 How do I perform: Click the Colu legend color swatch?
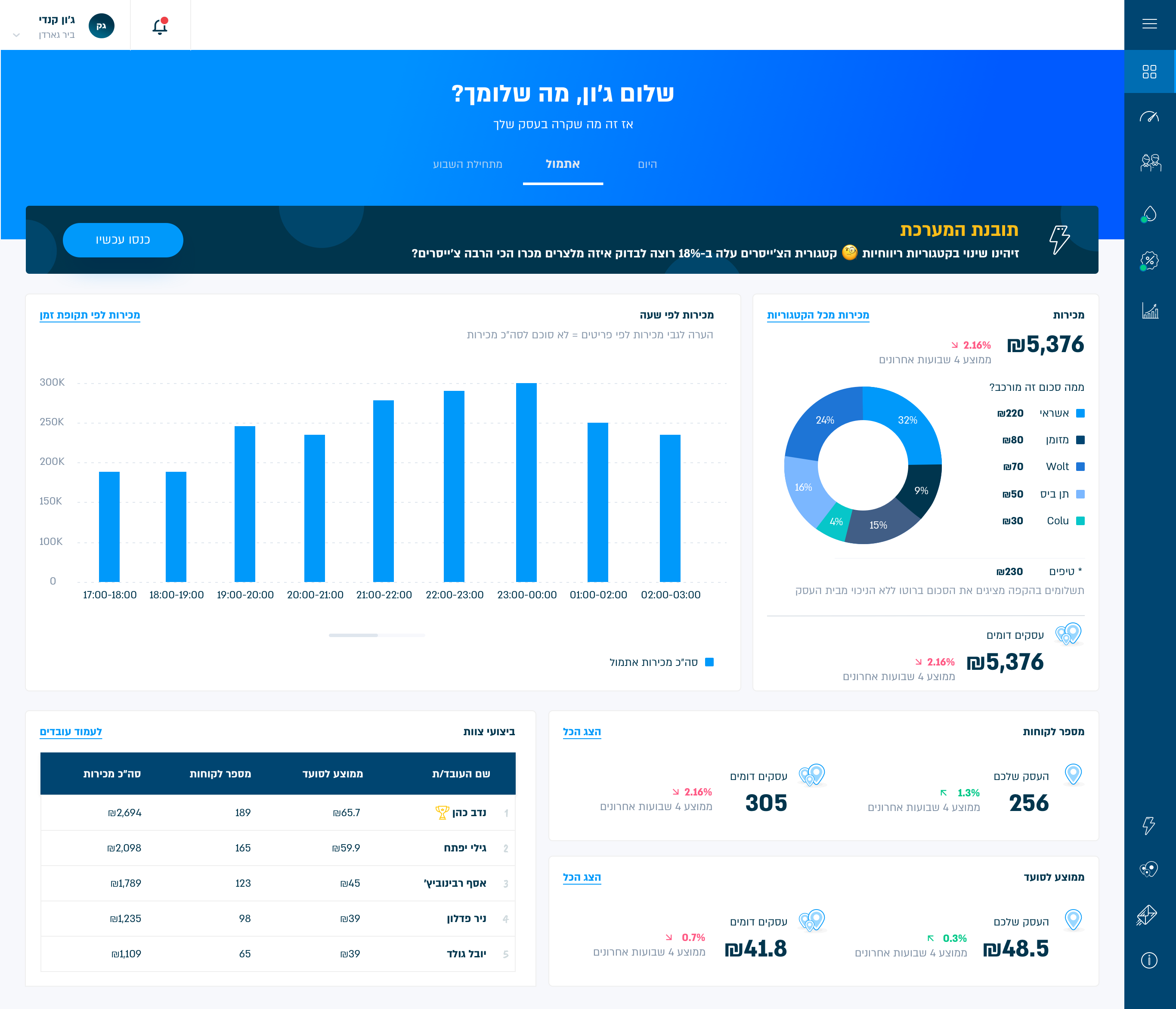click(x=1080, y=521)
